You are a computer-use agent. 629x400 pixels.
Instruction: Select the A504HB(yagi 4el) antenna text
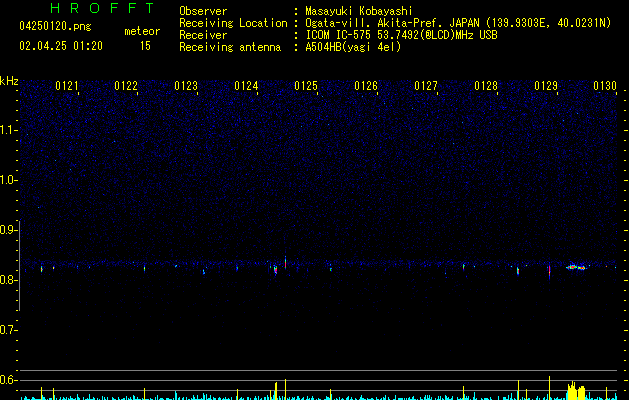[x=353, y=47]
